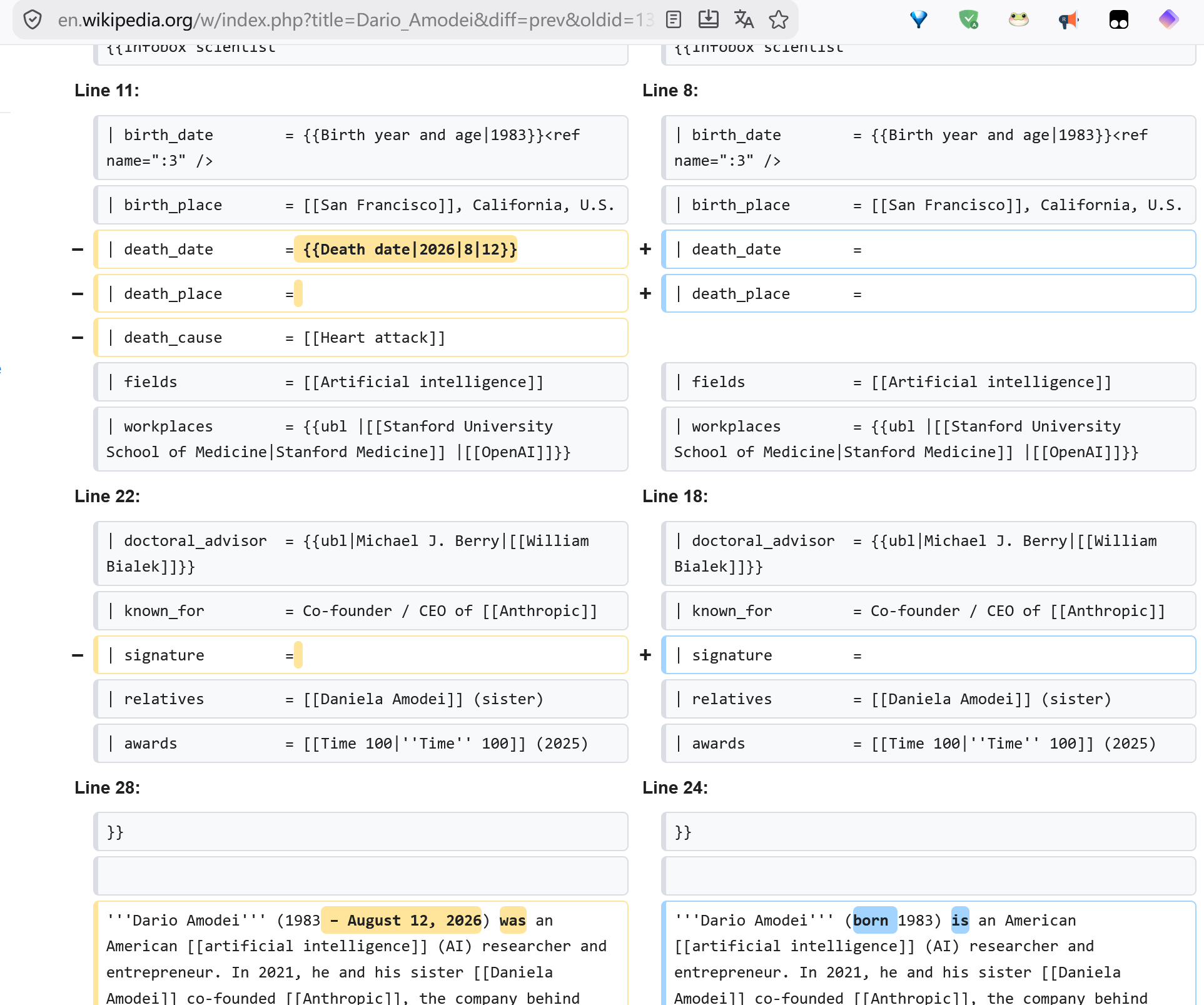This screenshot has height=1005, width=1204.
Task: Click the highlighted word 'was' in left column
Action: 512,921
